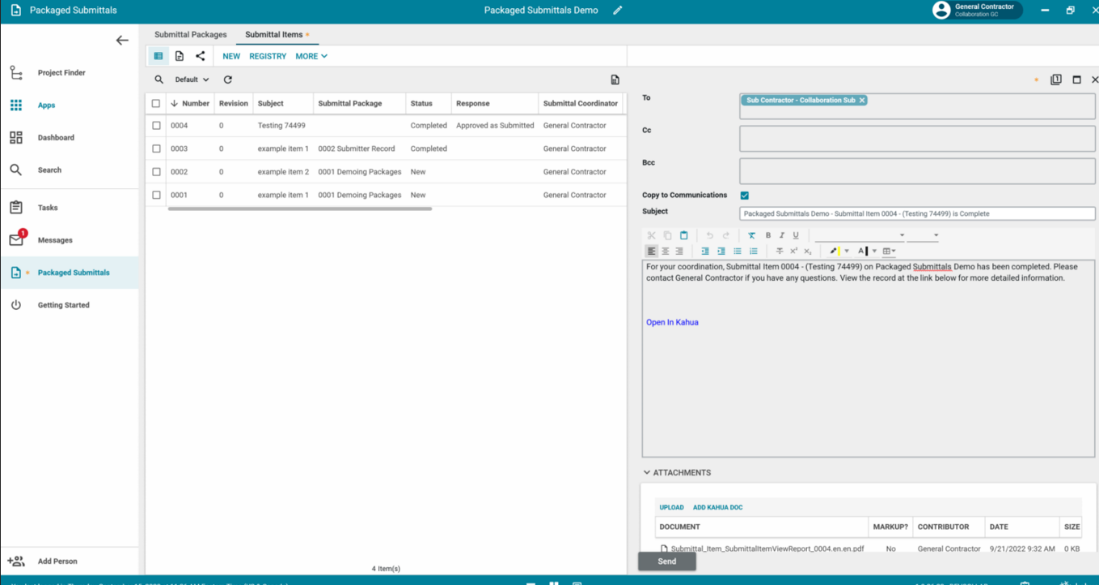Switch to the Submittal Packages tab
The image size is (1099, 585).
(190, 35)
